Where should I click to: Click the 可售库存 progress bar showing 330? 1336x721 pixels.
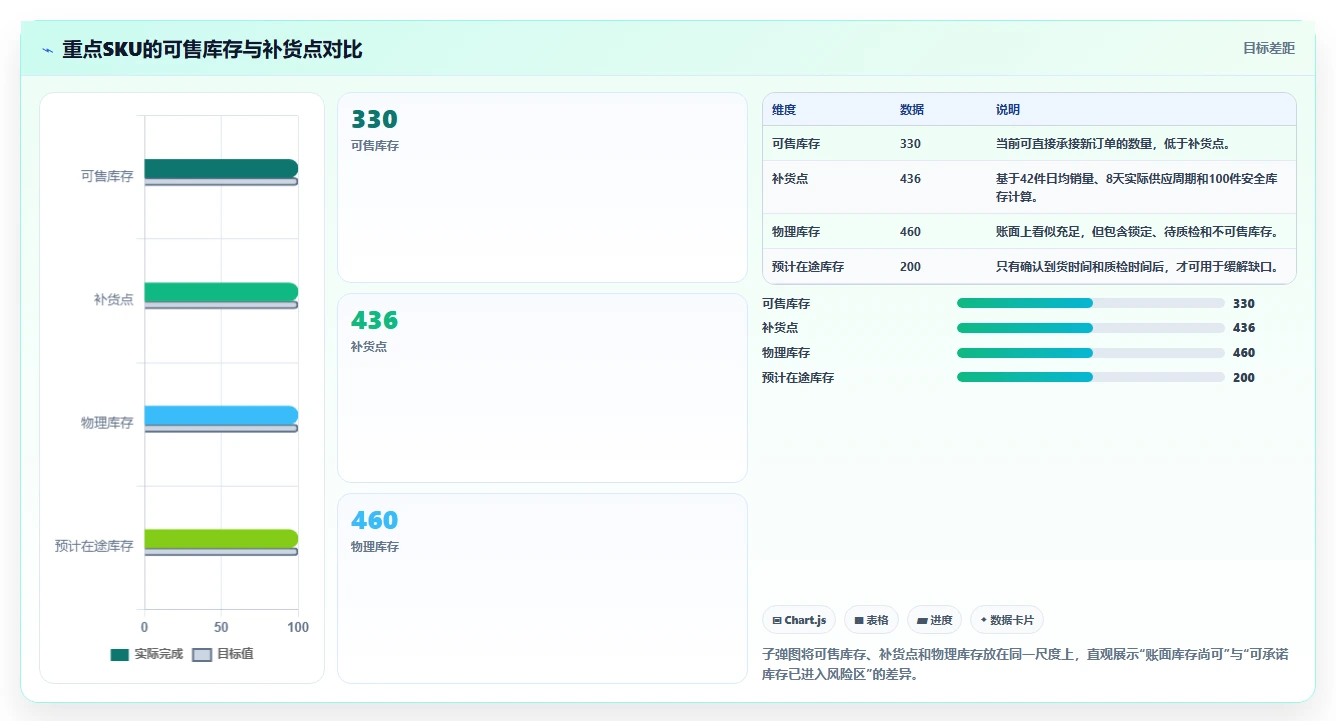coord(1090,303)
